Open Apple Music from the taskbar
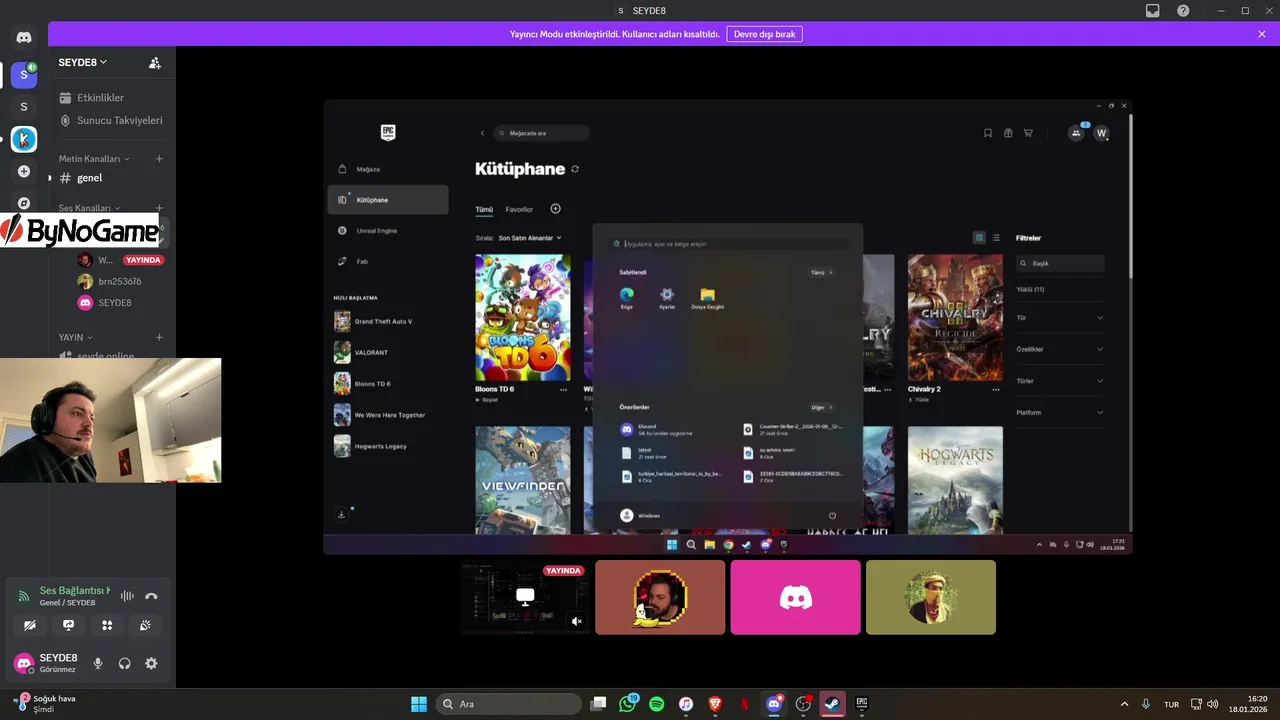This screenshot has height=720, width=1280. point(686,704)
